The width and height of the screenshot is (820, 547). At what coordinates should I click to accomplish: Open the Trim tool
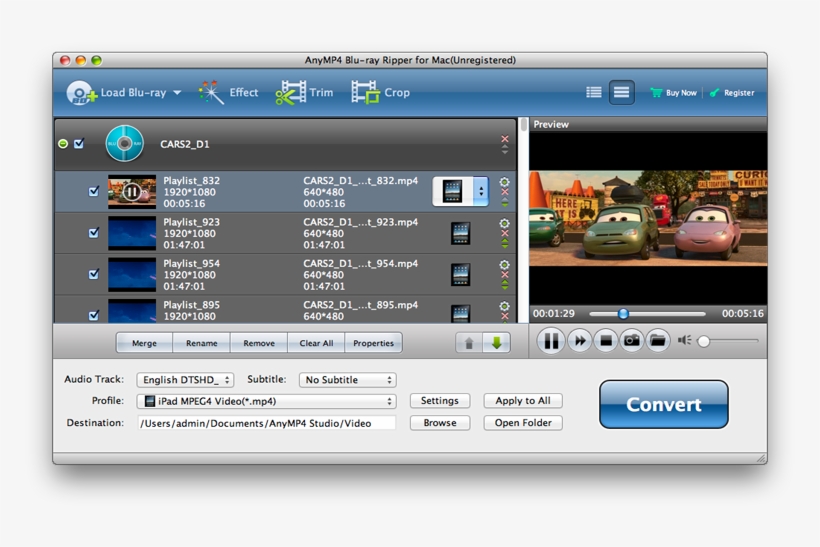[x=304, y=93]
